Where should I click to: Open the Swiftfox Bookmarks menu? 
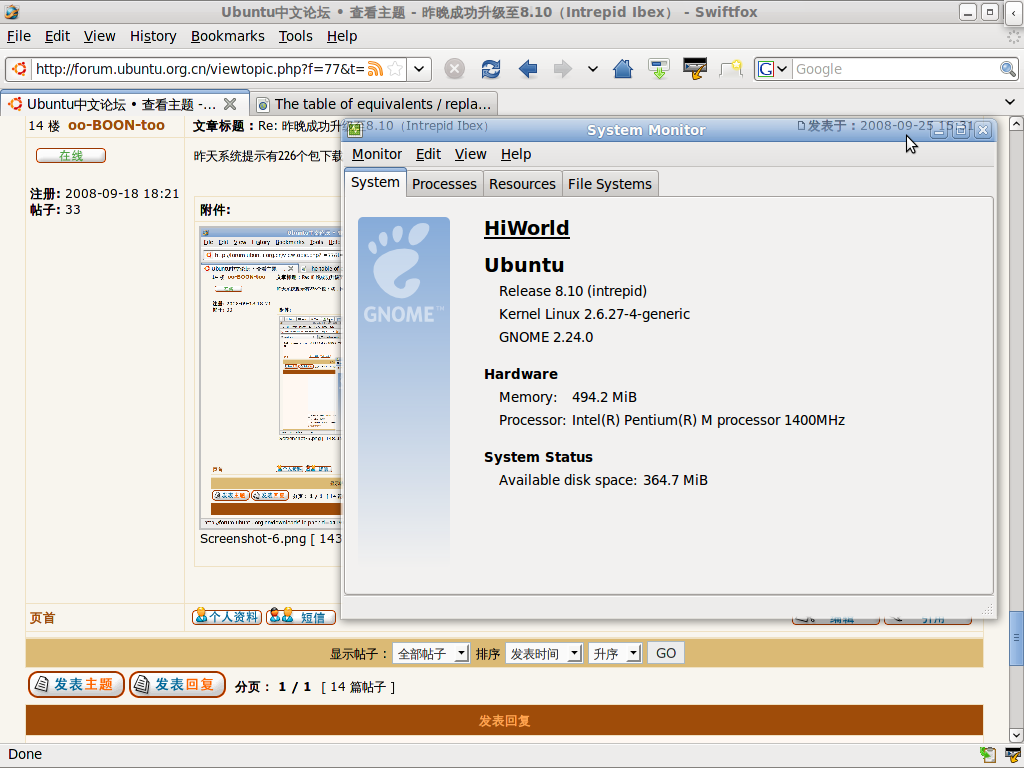(228, 36)
